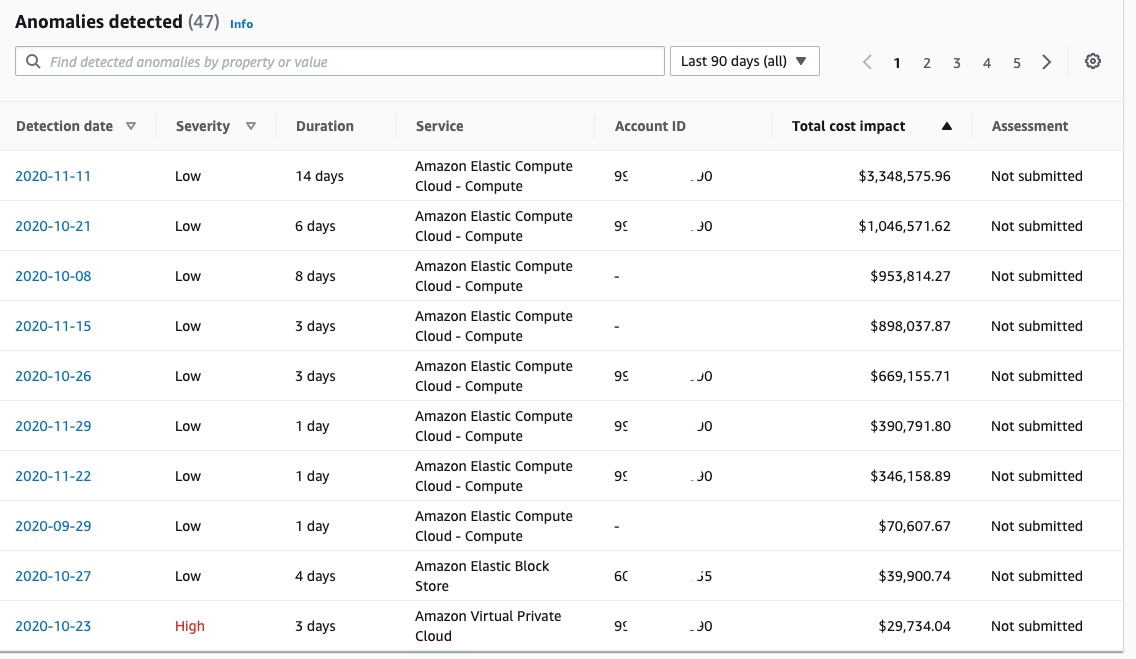
Task: Open Info link beside Anomalies detected
Action: pyautogui.click(x=241, y=24)
